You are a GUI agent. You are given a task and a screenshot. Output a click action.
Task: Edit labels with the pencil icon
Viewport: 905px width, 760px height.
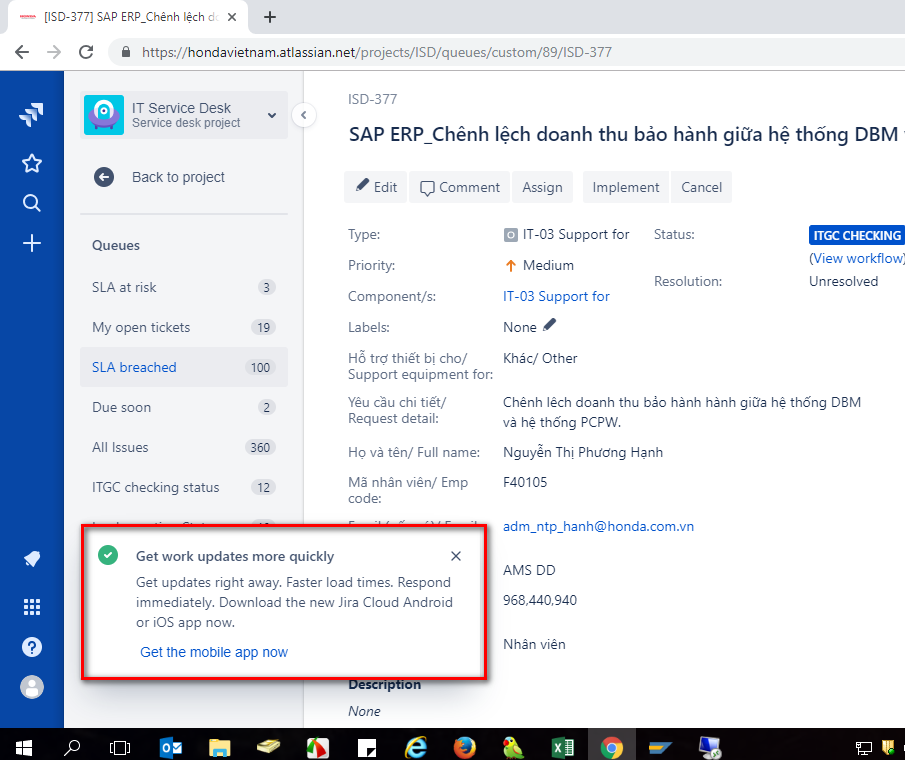(549, 325)
